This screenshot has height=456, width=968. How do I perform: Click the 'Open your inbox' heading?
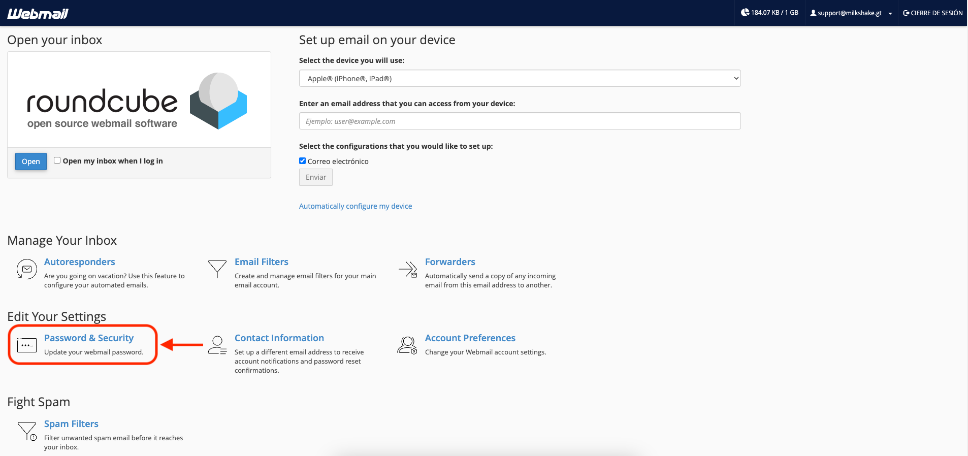click(55, 40)
